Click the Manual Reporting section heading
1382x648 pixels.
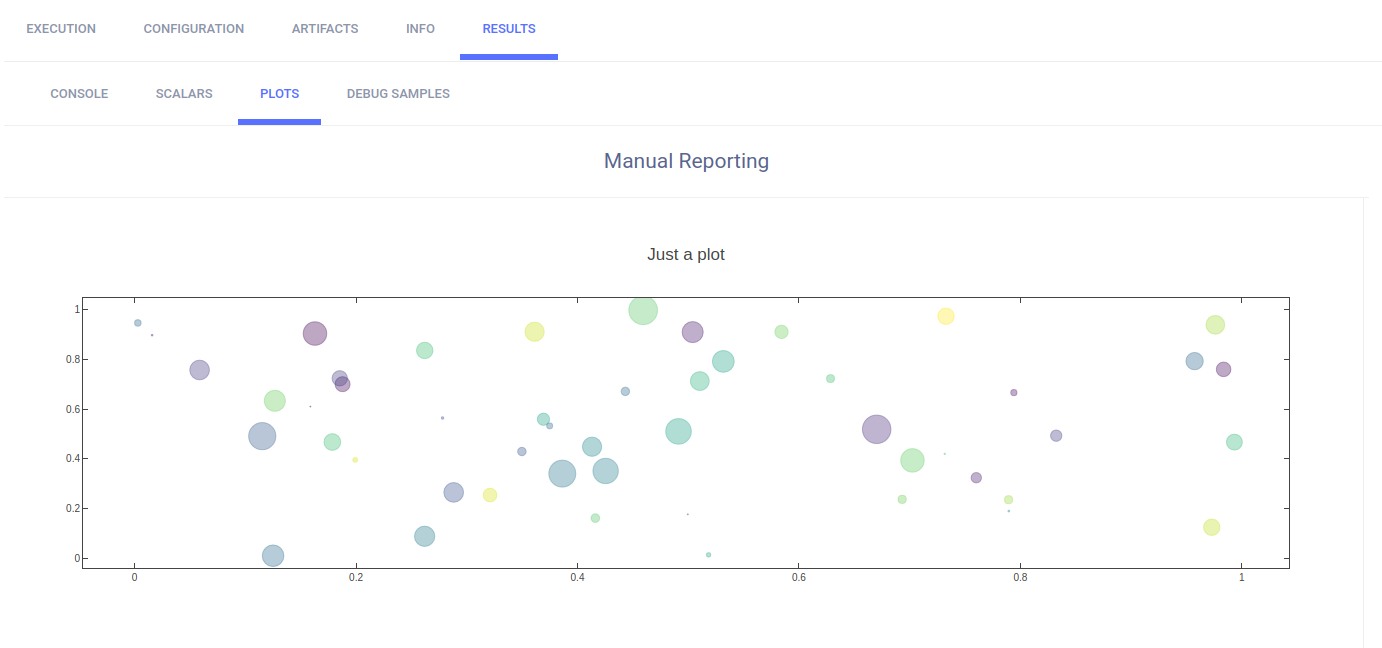tap(686, 161)
